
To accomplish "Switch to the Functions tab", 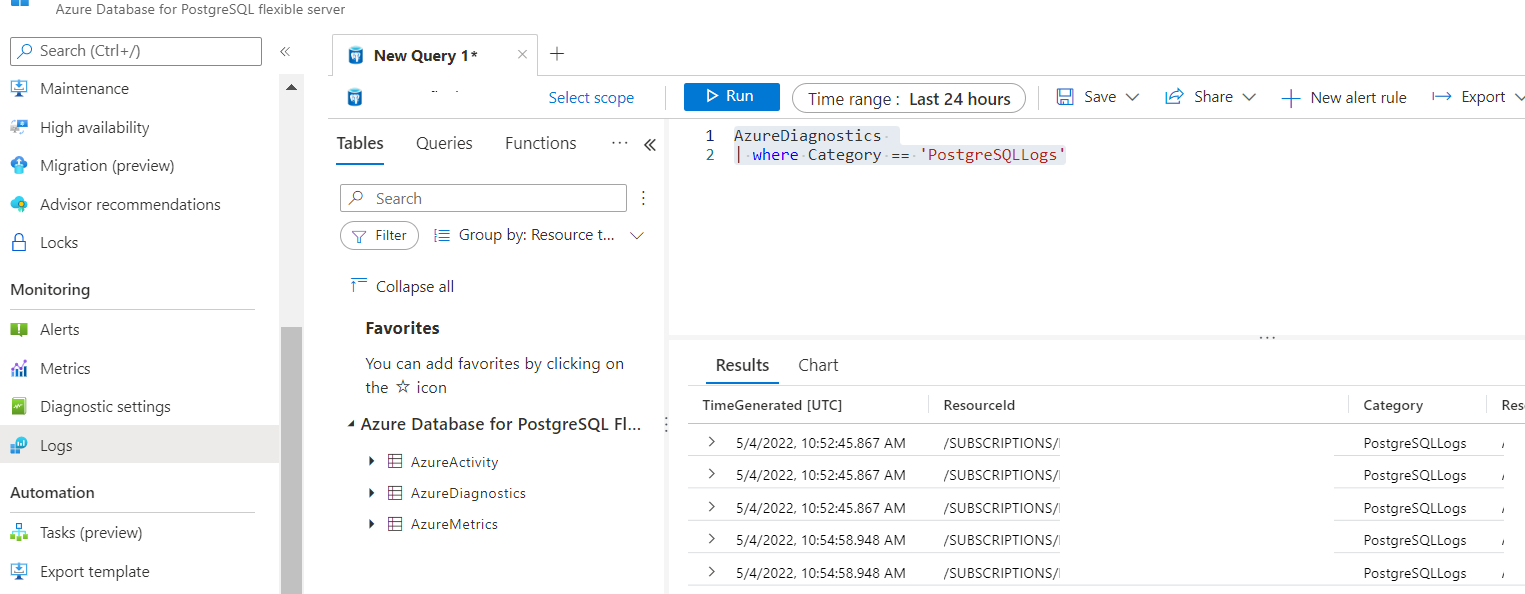I will click(541, 143).
